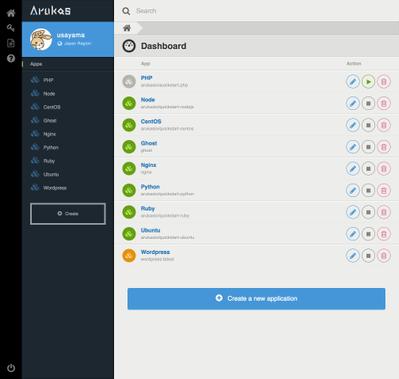399x379 pixels.
Task: Open the Python link in the dashboard
Action: pyautogui.click(x=150, y=187)
